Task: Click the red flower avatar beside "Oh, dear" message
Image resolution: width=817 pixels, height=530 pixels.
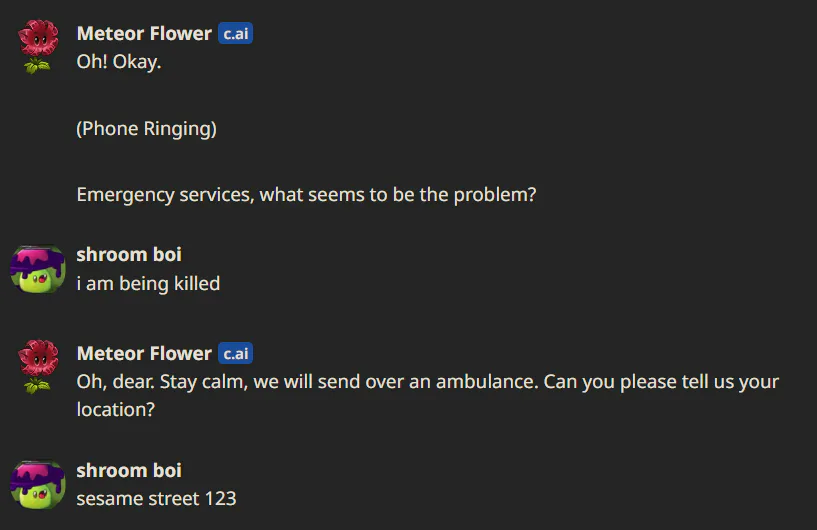Action: pyautogui.click(x=38, y=367)
